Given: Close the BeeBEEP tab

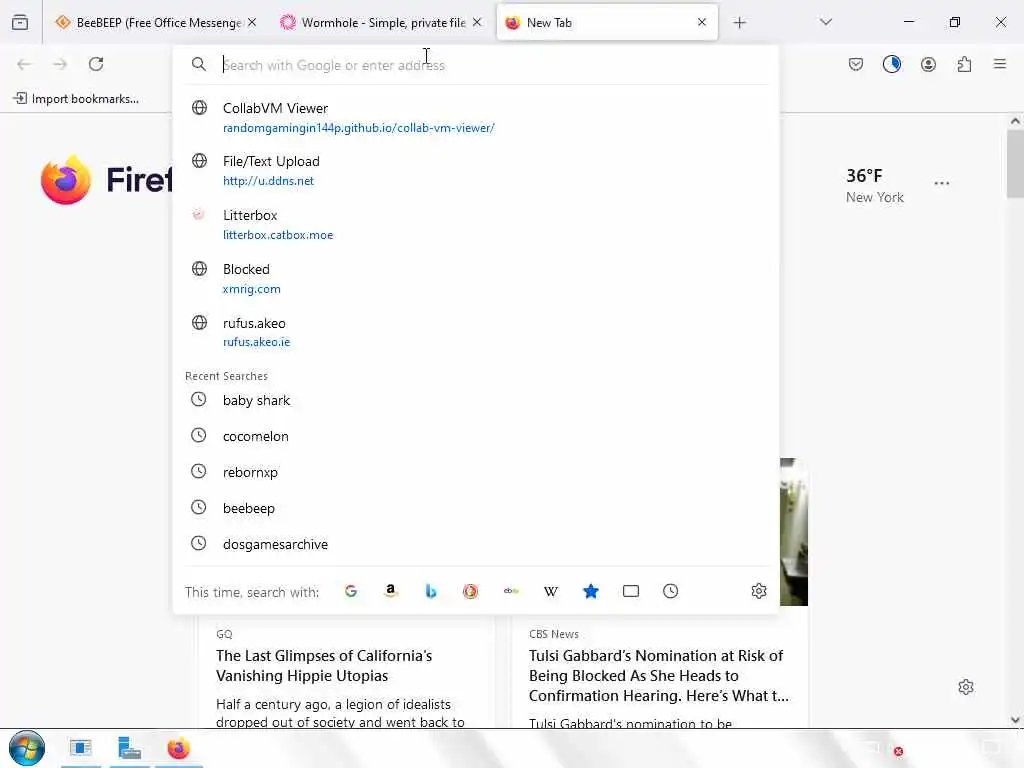Looking at the screenshot, I should click(252, 22).
